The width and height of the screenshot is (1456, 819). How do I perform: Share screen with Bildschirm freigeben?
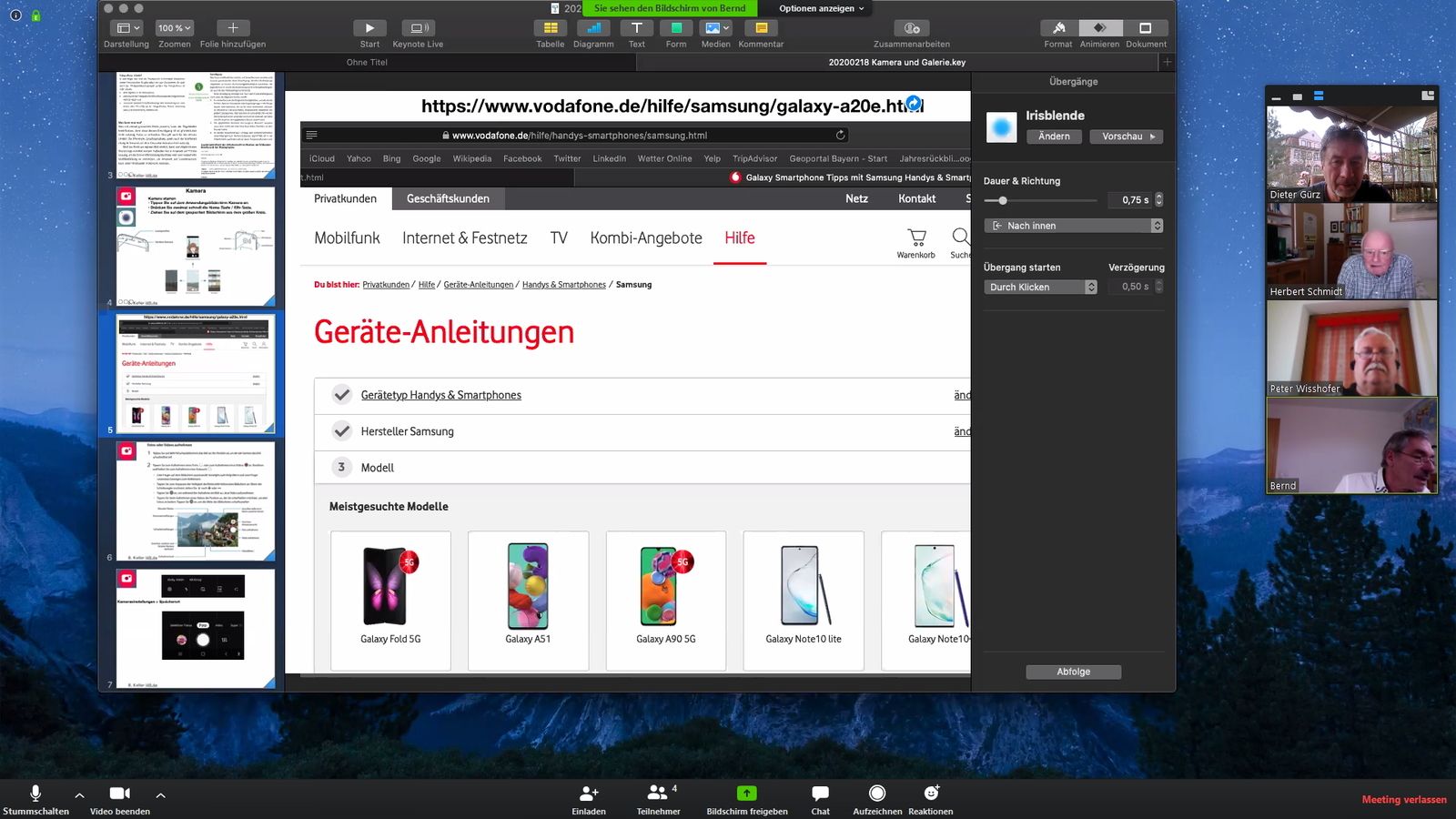747,799
